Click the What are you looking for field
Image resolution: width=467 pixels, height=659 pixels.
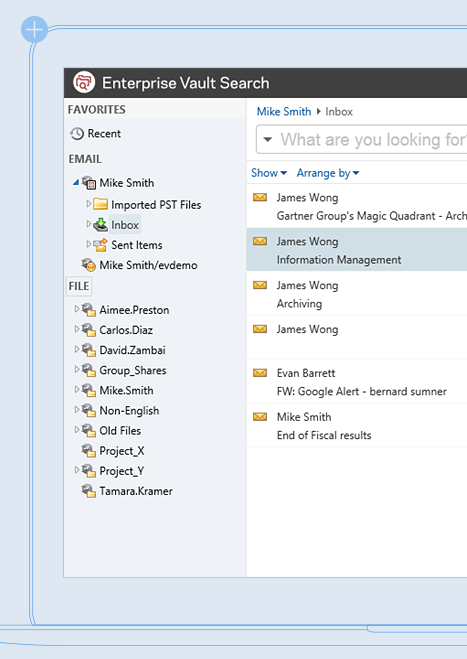point(373,139)
